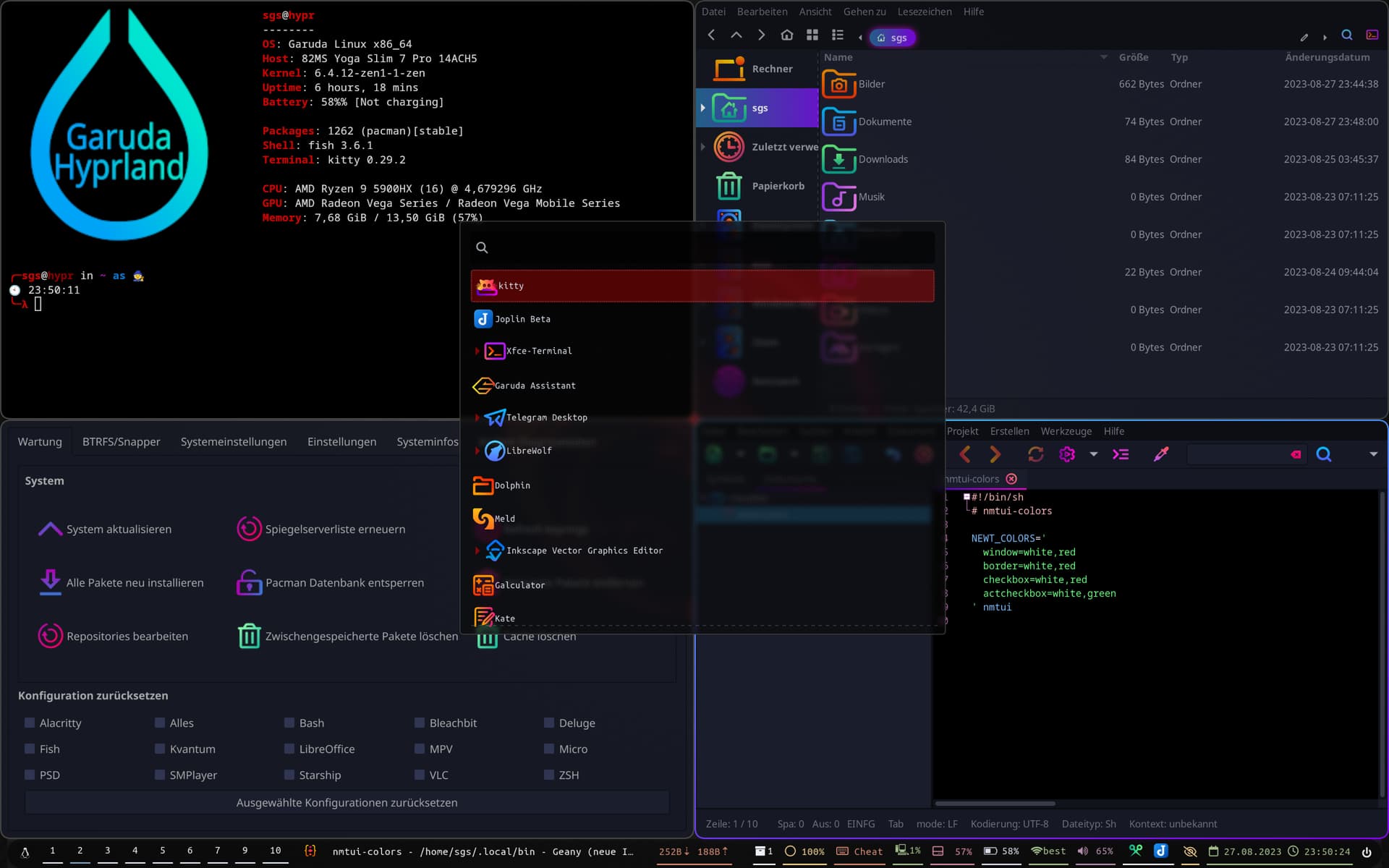Select the Wartung tab
Image resolution: width=1389 pixels, height=868 pixels.
pos(40,442)
